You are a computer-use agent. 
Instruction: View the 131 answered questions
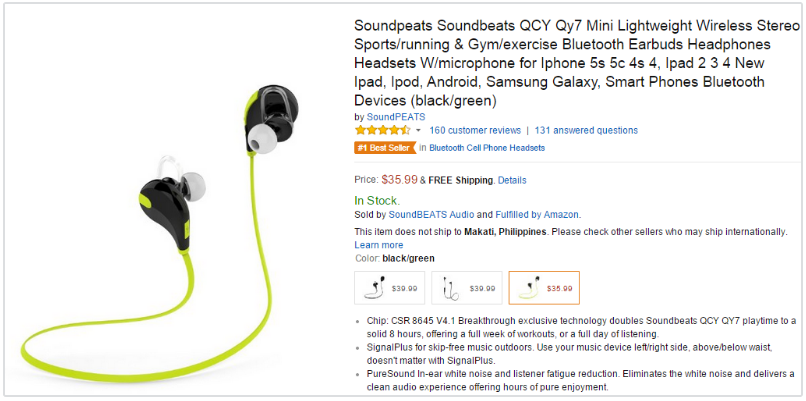click(x=586, y=130)
